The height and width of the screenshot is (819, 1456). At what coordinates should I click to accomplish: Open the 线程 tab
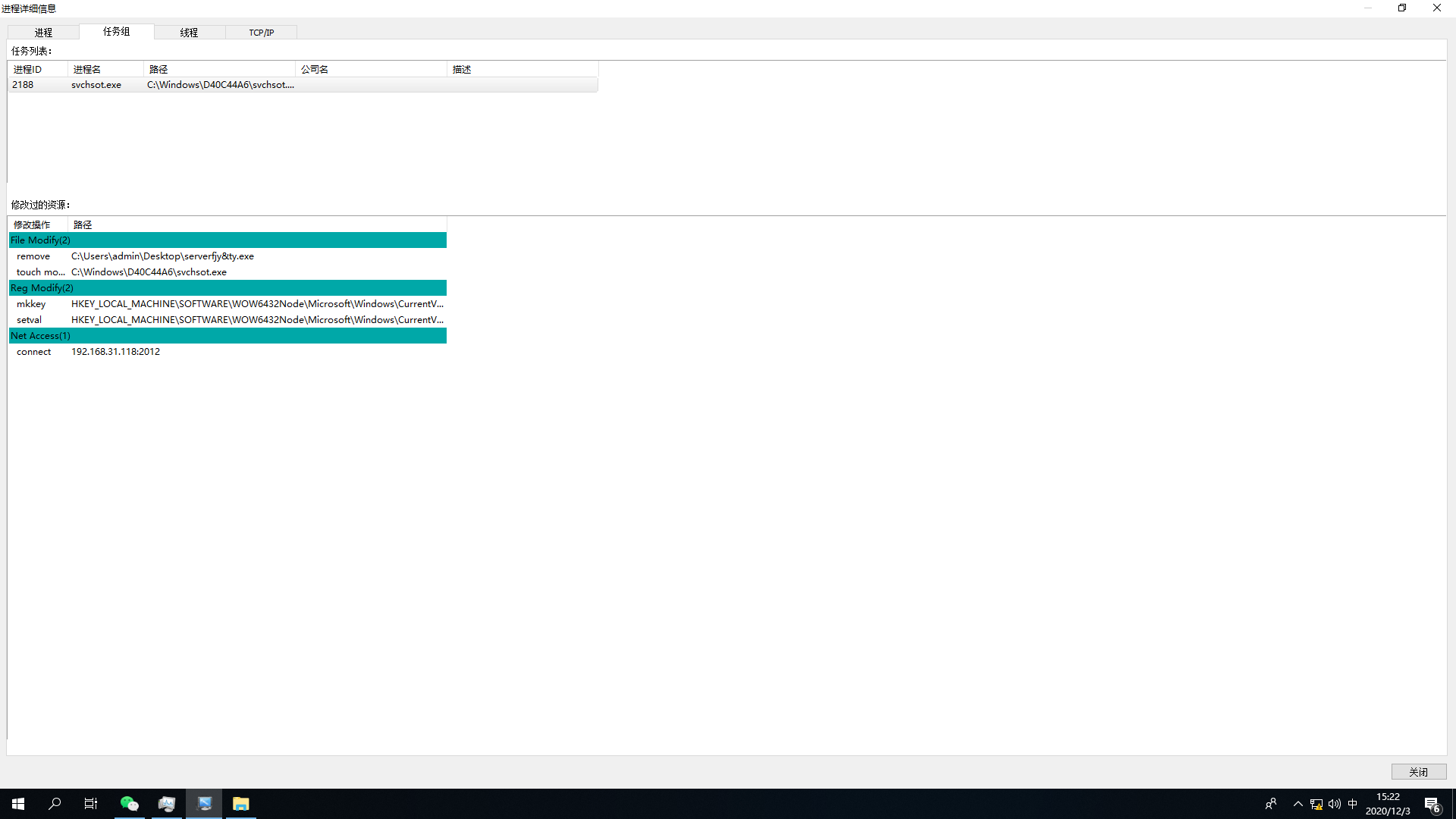point(189,33)
